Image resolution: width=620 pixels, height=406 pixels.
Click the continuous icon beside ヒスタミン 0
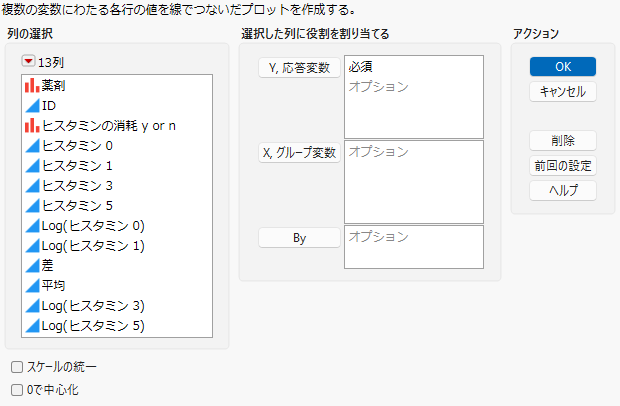(32, 145)
